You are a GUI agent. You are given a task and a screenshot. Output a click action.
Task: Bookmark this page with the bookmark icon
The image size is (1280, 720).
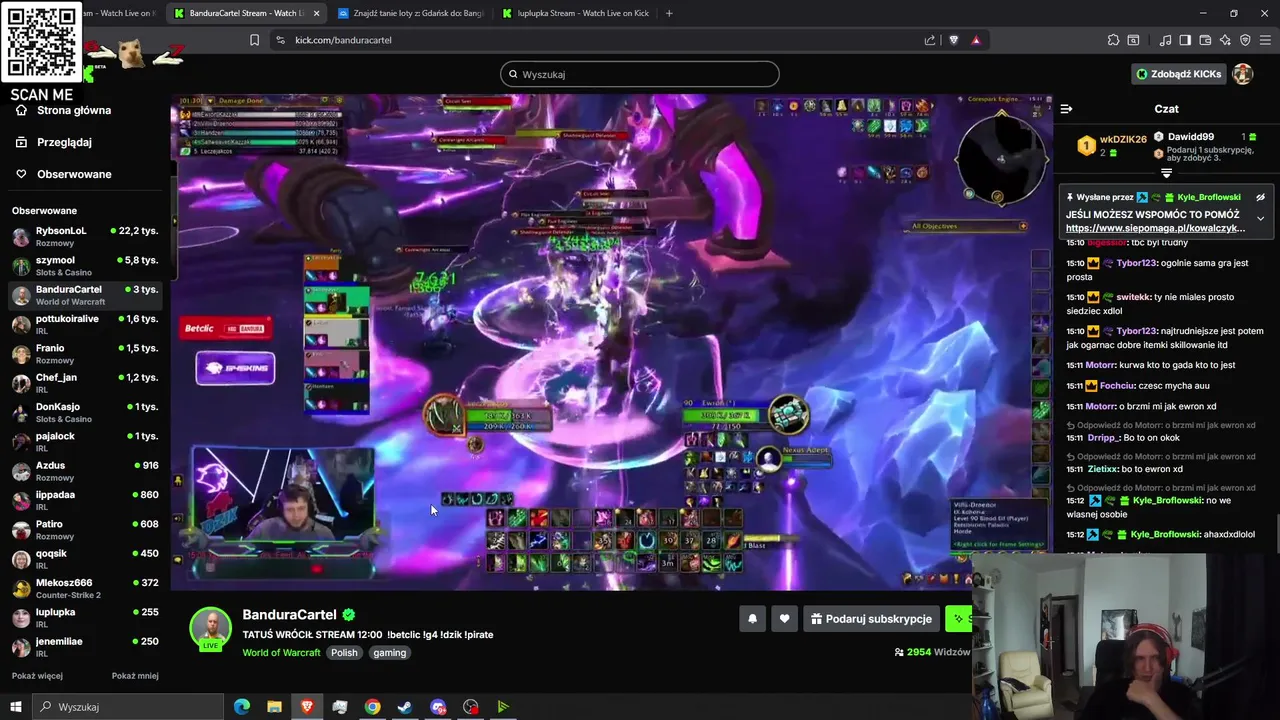point(254,40)
